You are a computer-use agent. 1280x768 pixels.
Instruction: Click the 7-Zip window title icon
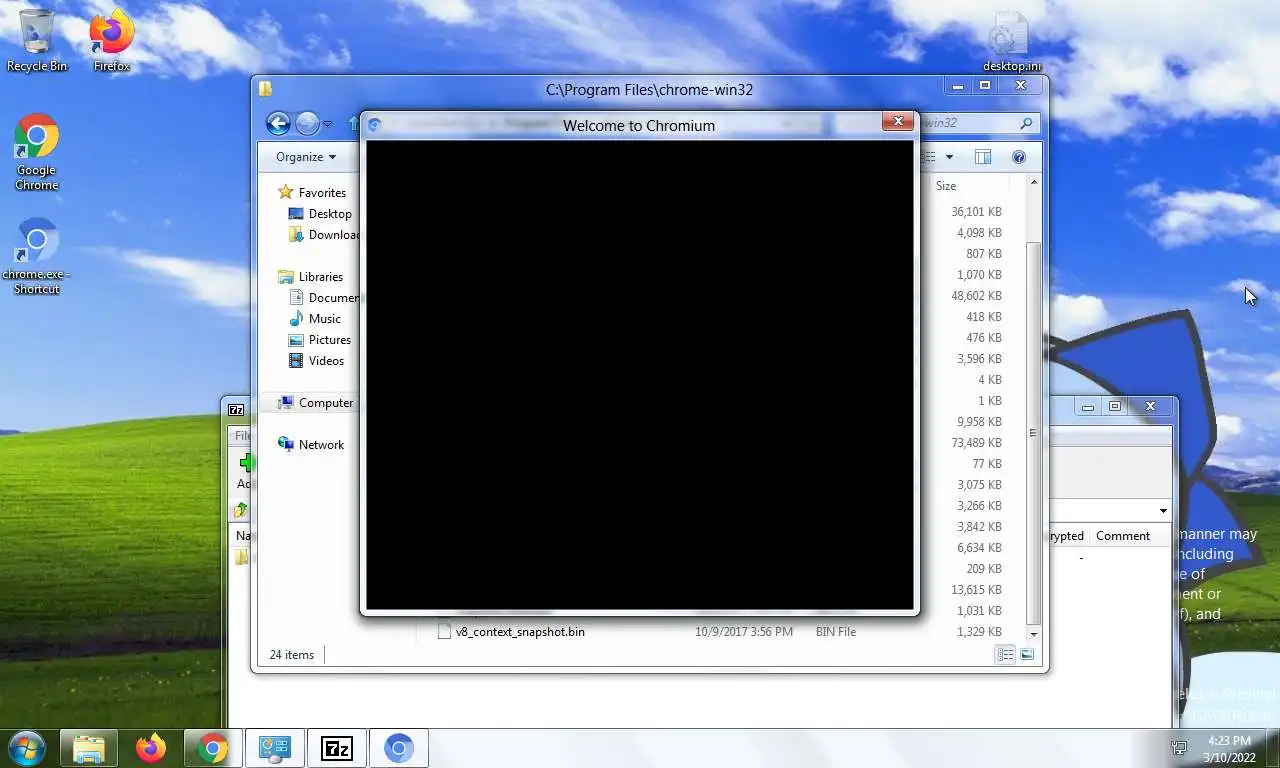click(x=236, y=409)
